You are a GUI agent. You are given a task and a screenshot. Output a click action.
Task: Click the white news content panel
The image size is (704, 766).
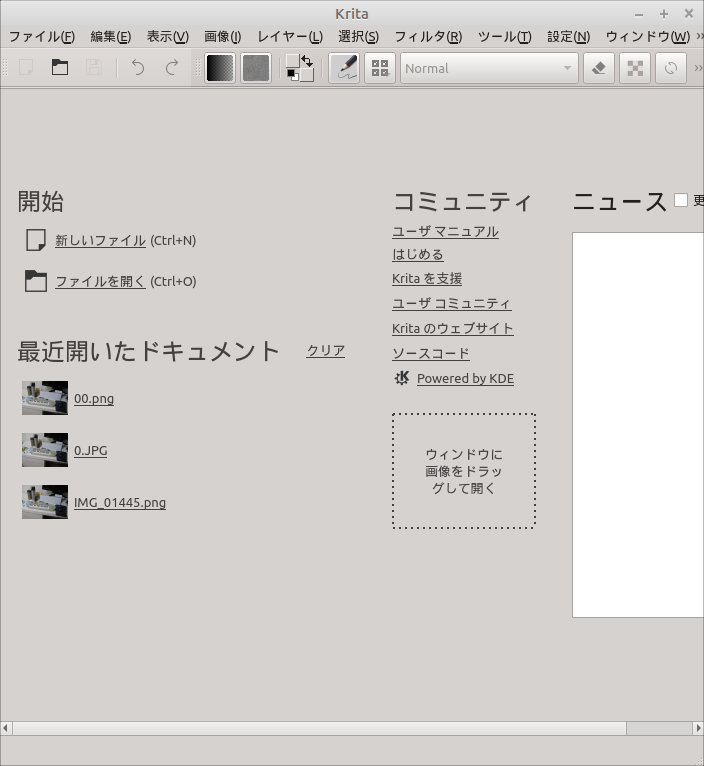[x=638, y=425]
